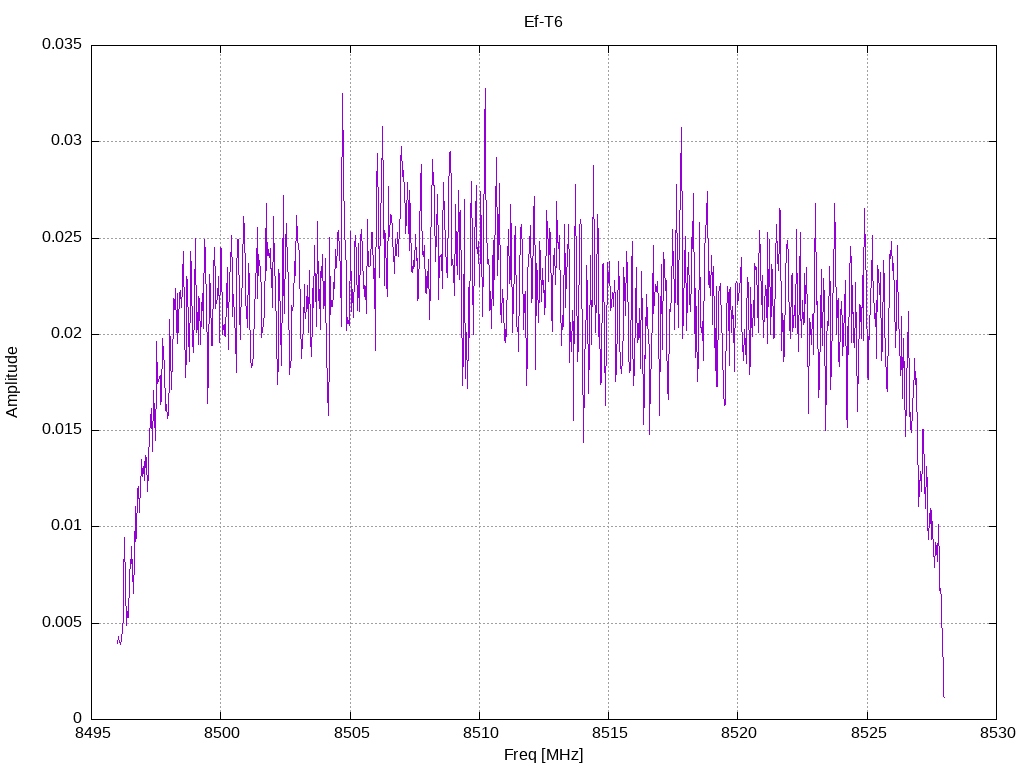
Task: Click the 8525 x-axis tick label
Action: (868, 733)
